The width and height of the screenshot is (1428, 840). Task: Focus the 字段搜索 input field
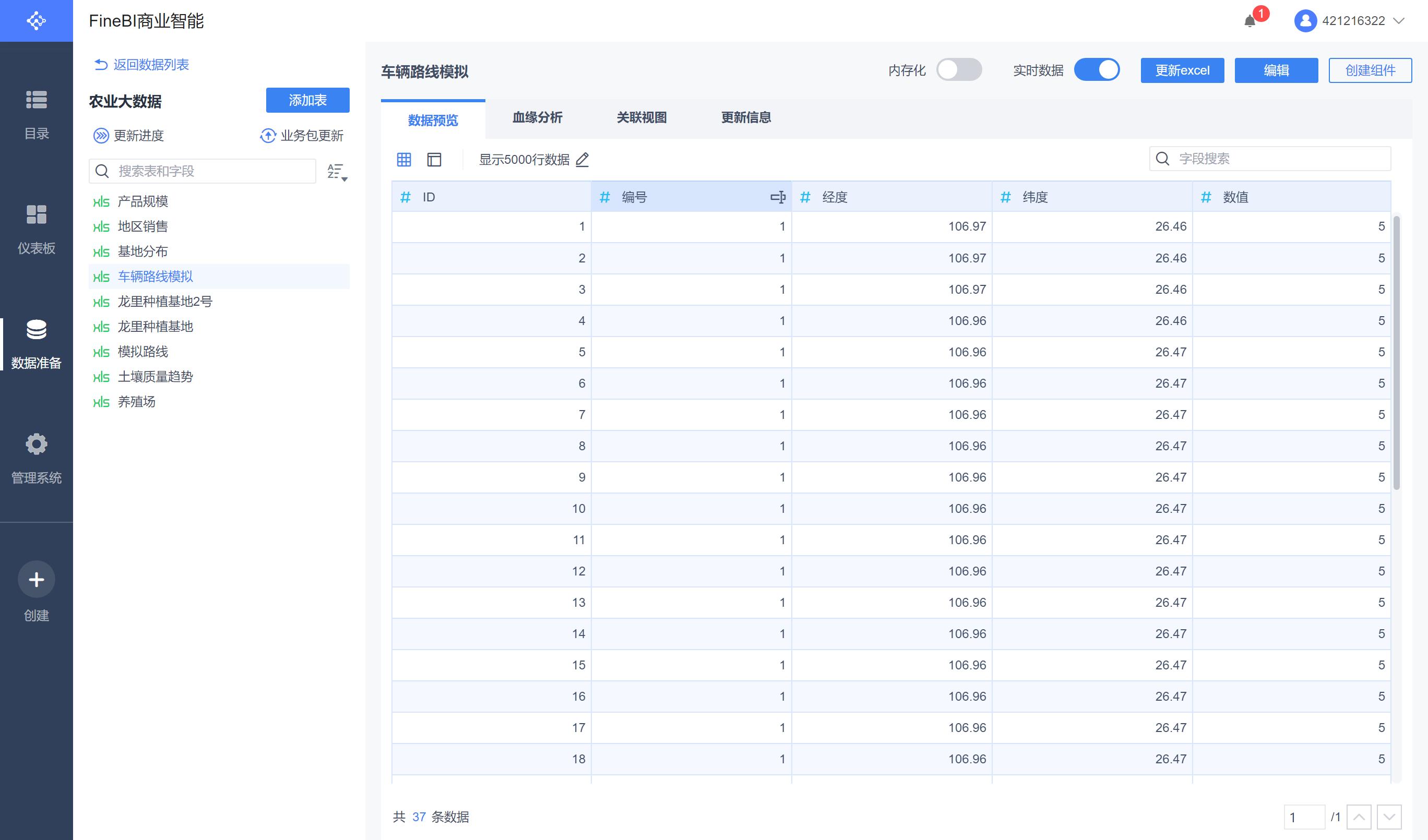click(x=1270, y=159)
